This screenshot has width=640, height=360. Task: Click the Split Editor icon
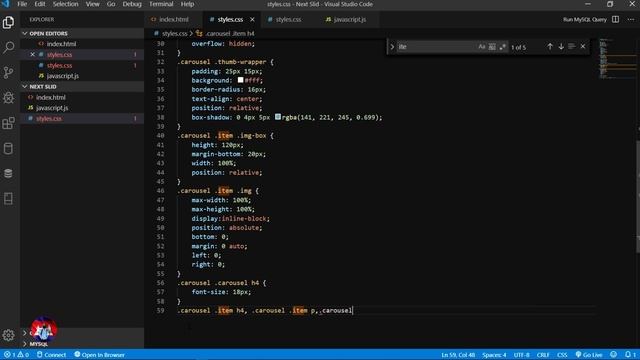616,19
